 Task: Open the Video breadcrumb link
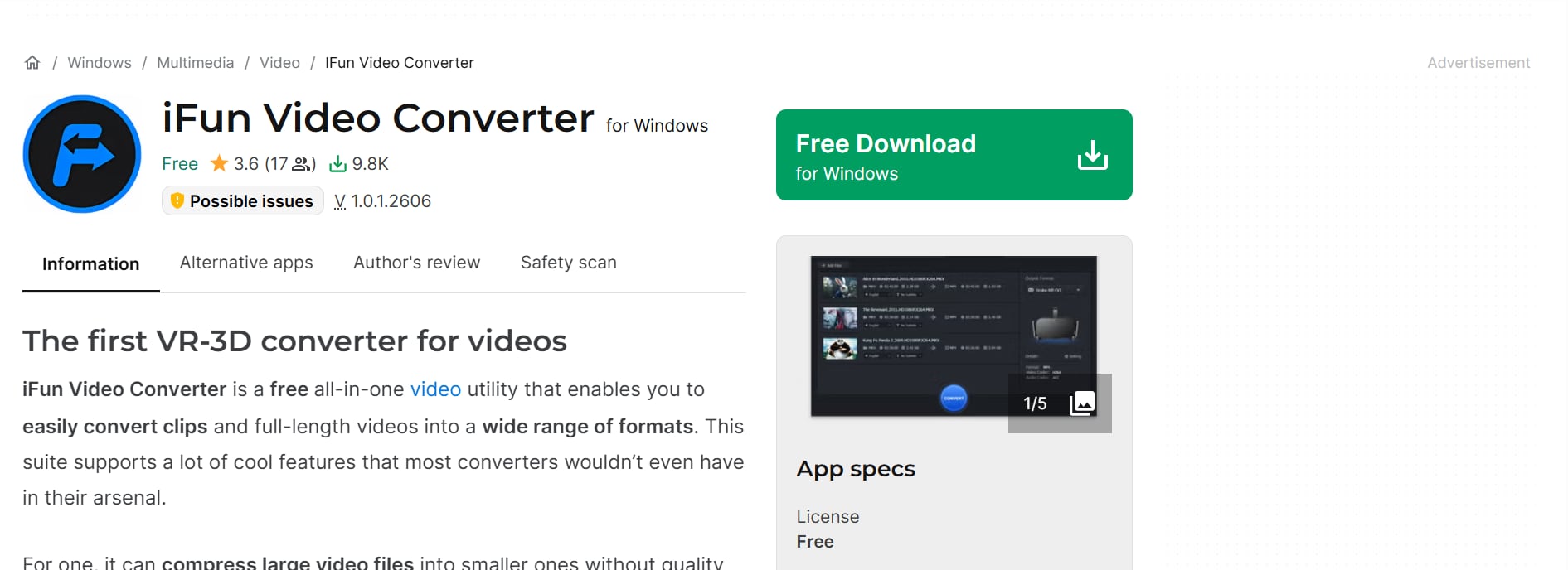(279, 63)
